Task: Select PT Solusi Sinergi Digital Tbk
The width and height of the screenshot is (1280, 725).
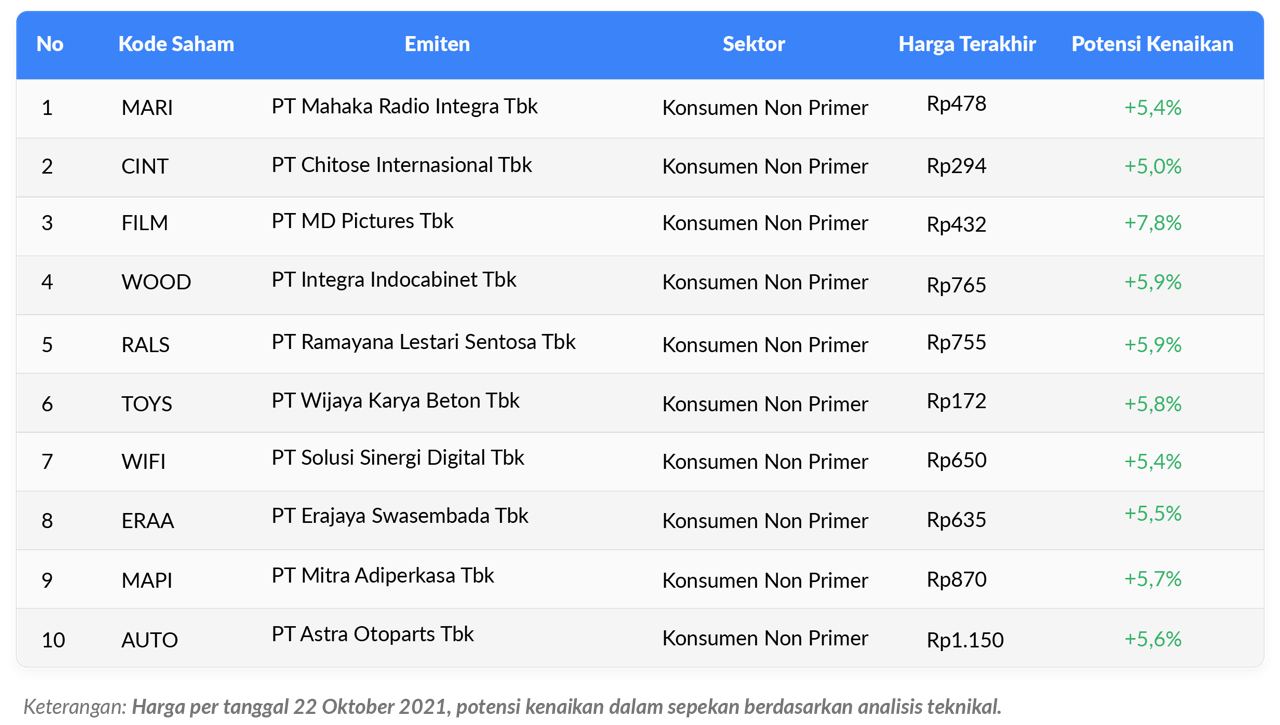Action: tap(398, 458)
